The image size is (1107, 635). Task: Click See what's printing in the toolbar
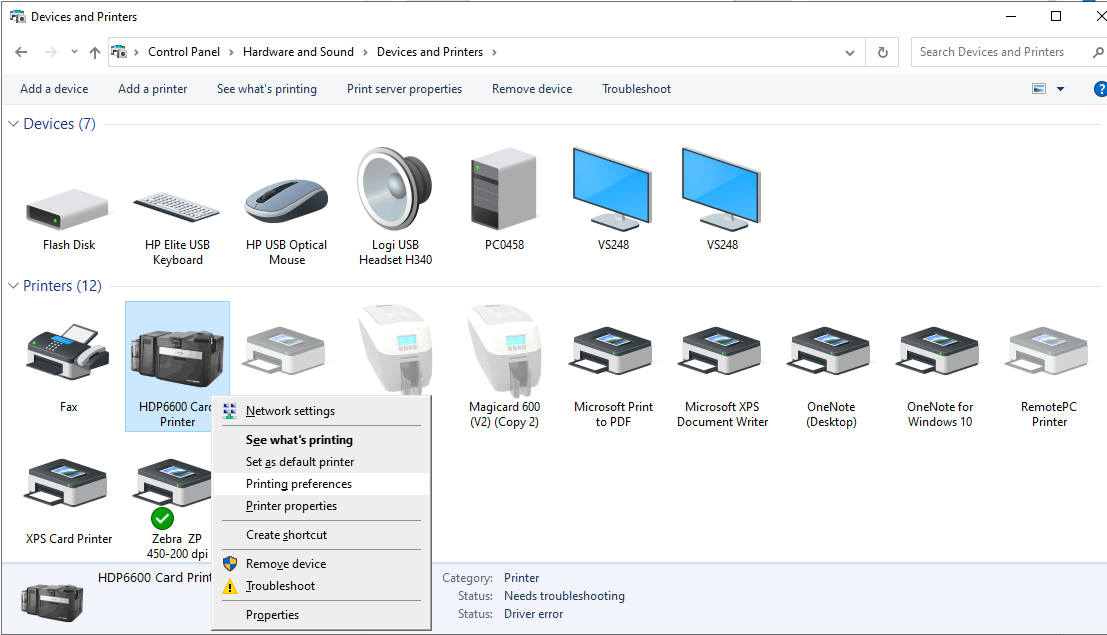(267, 89)
